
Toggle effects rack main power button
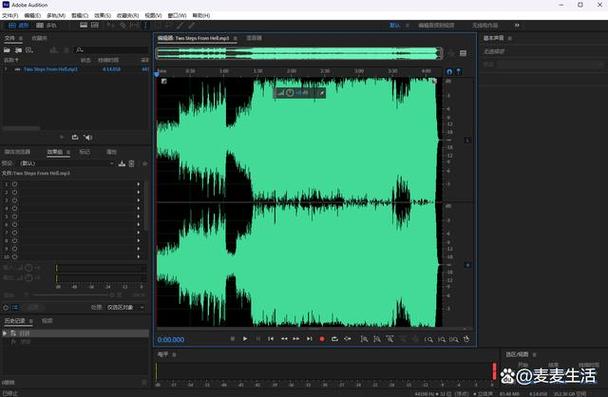6,307
